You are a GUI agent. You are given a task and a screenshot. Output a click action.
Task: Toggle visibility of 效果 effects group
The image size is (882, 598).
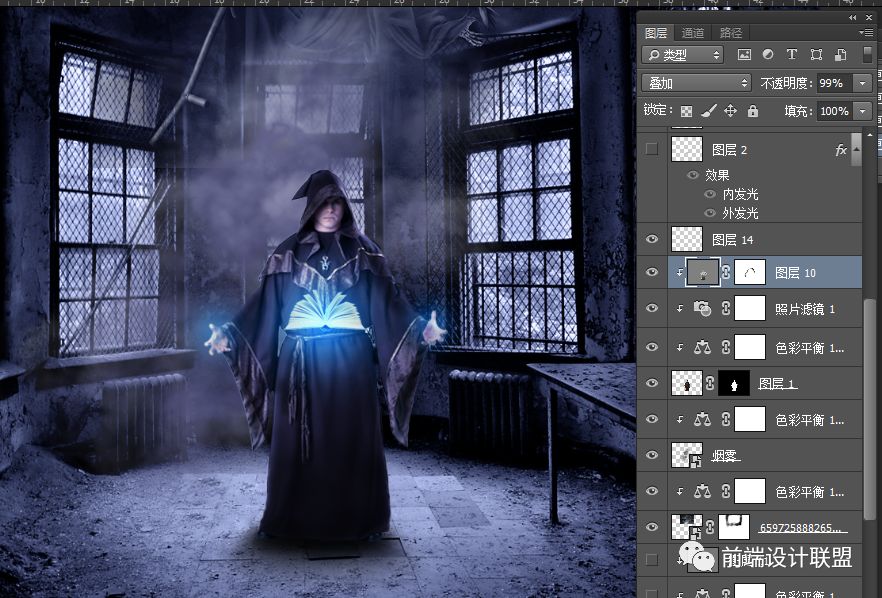(x=693, y=175)
